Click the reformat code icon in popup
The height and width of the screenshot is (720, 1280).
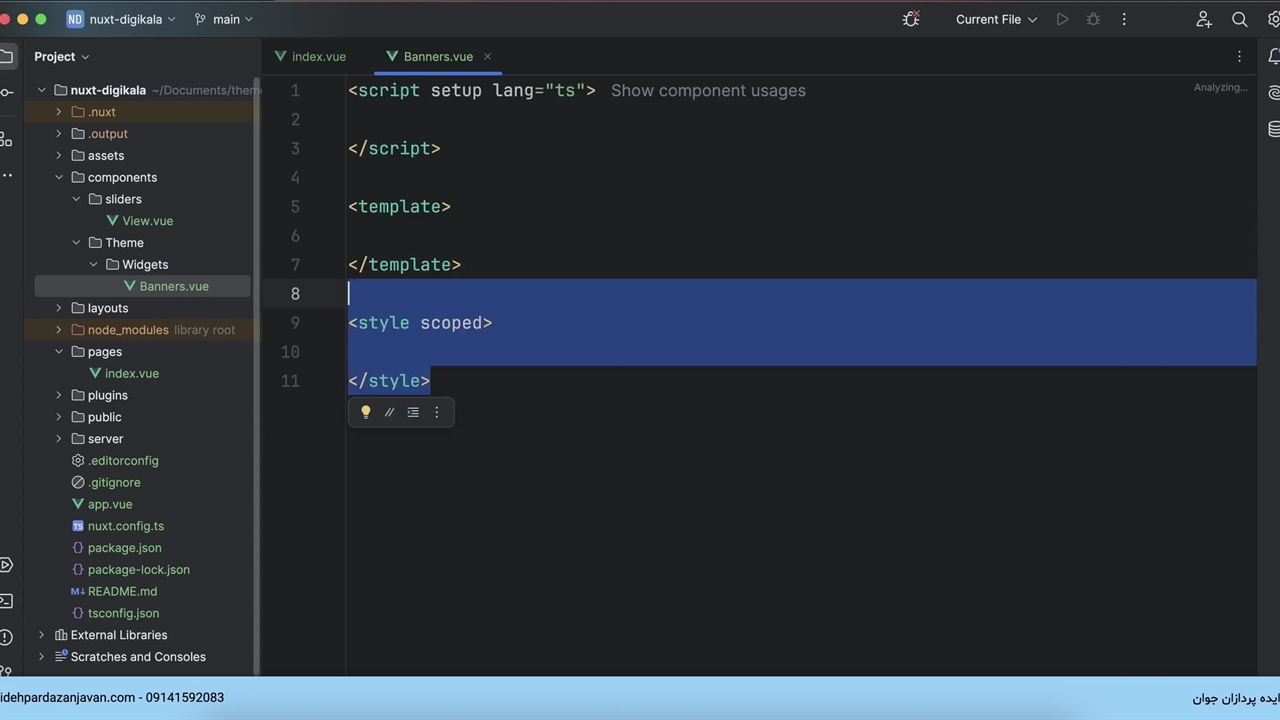click(x=413, y=412)
